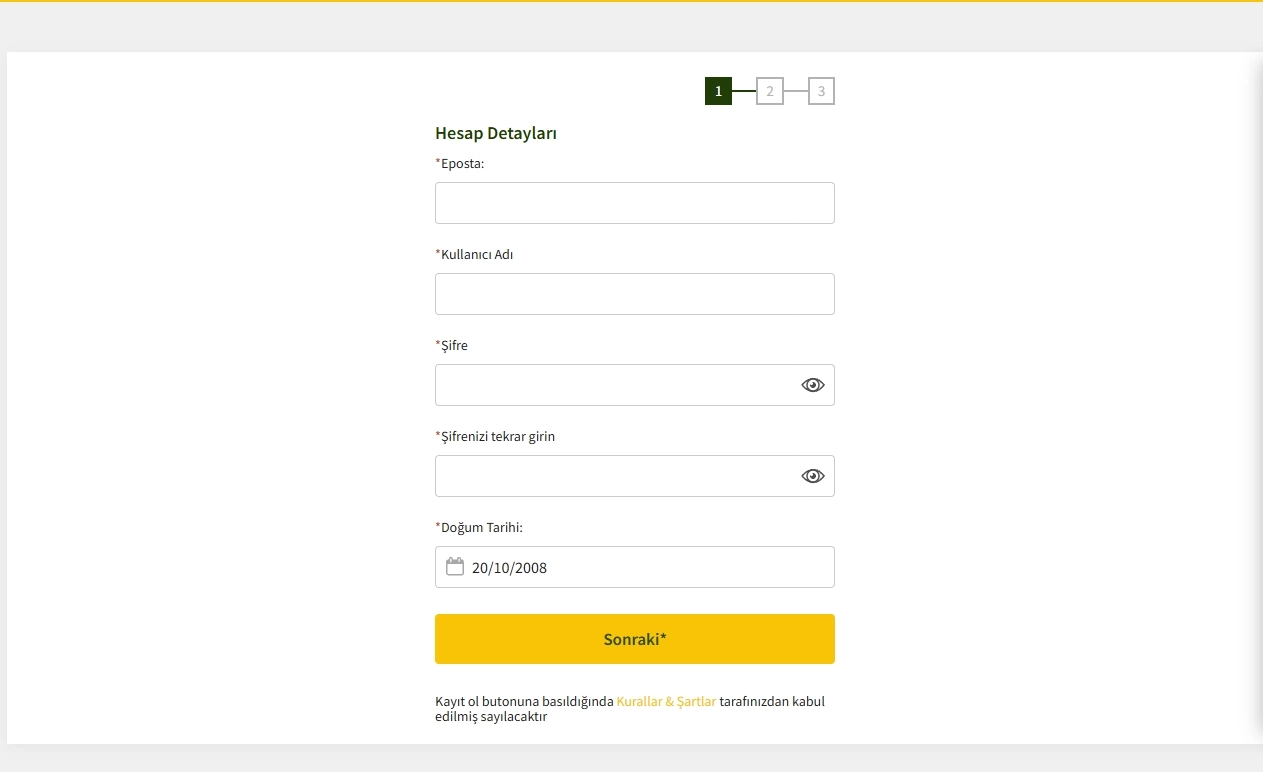Image resolution: width=1263 pixels, height=772 pixels.
Task: Click the Şifrenizi tekrar girin label
Action: (495, 436)
